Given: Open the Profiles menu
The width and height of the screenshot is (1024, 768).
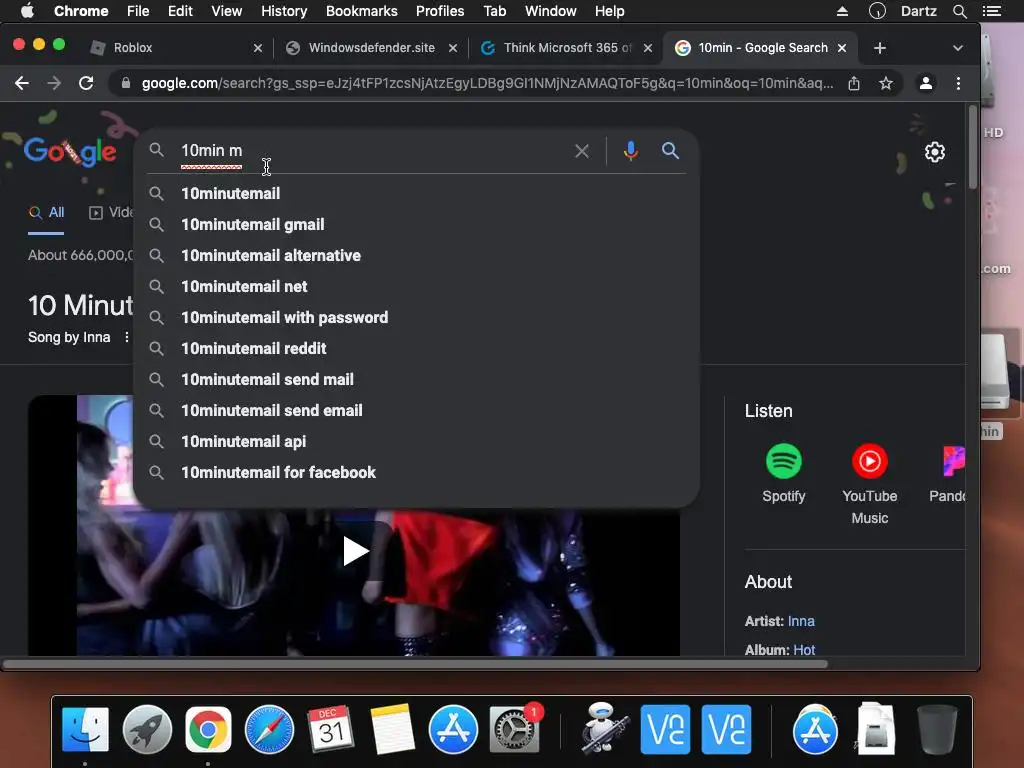Looking at the screenshot, I should pos(440,11).
